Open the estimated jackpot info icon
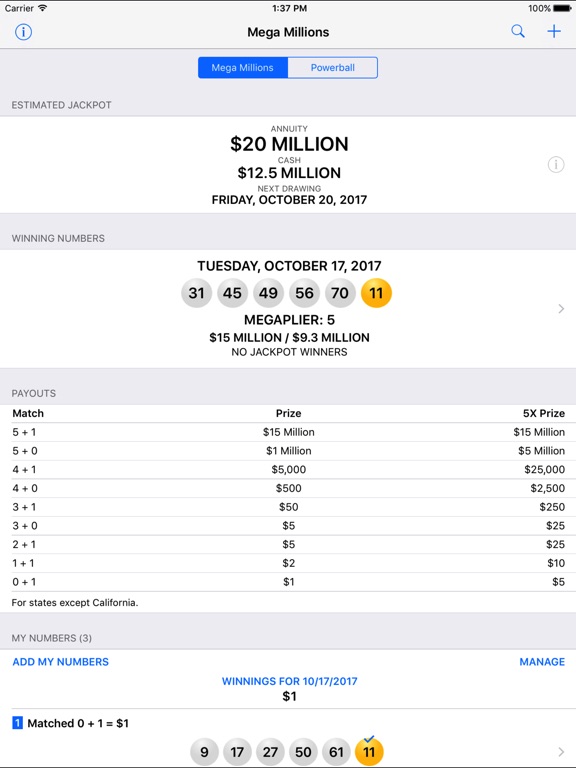576x768 pixels. 555,165
